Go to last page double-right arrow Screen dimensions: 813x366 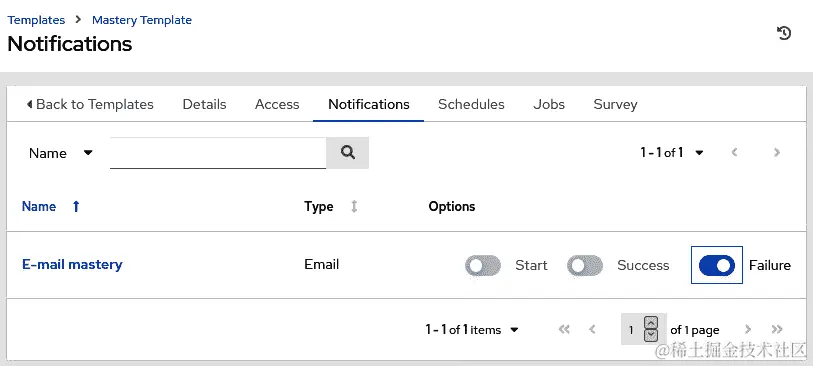pyautogui.click(x=776, y=329)
